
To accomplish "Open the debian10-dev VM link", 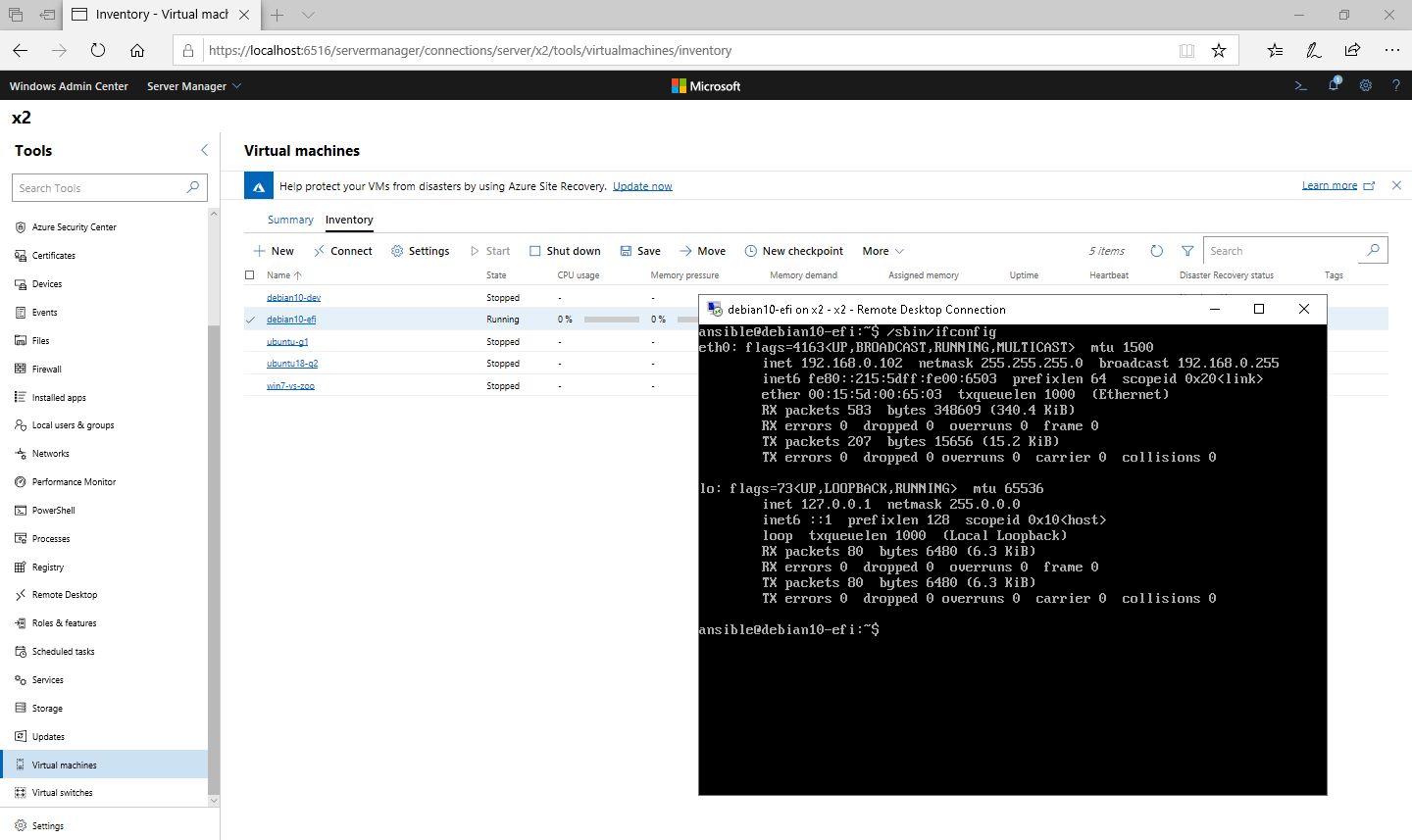I will (293, 298).
